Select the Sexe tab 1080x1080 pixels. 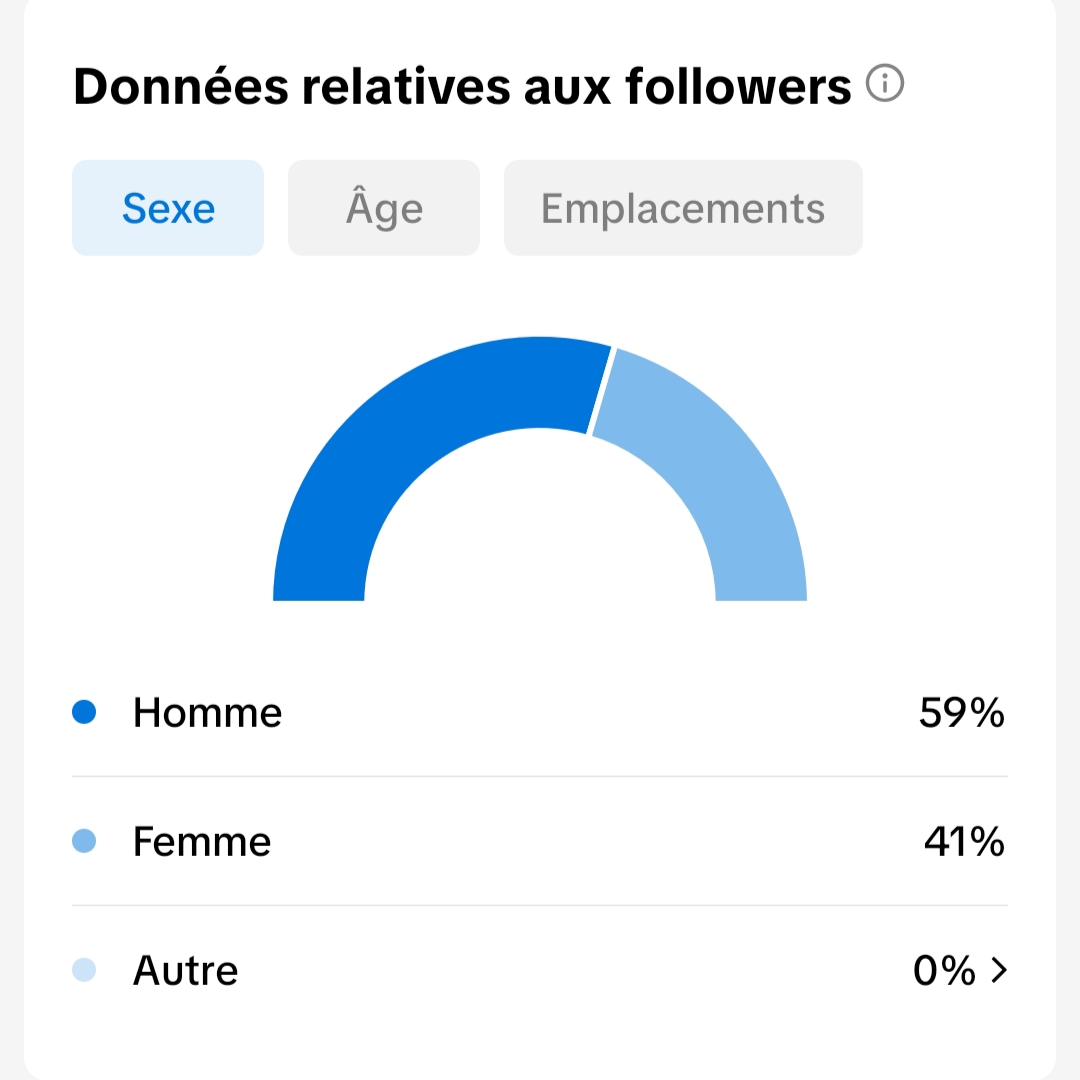[168, 208]
